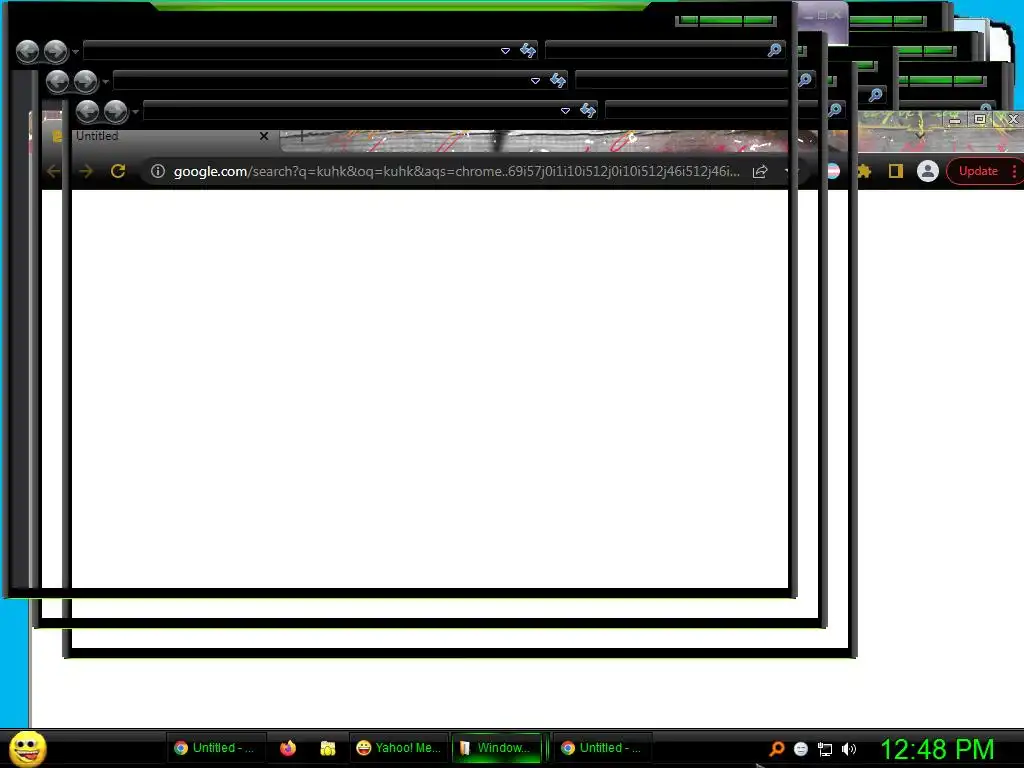
Task: Click magnifier icon in third cascaded Explorer window
Action: coord(835,110)
